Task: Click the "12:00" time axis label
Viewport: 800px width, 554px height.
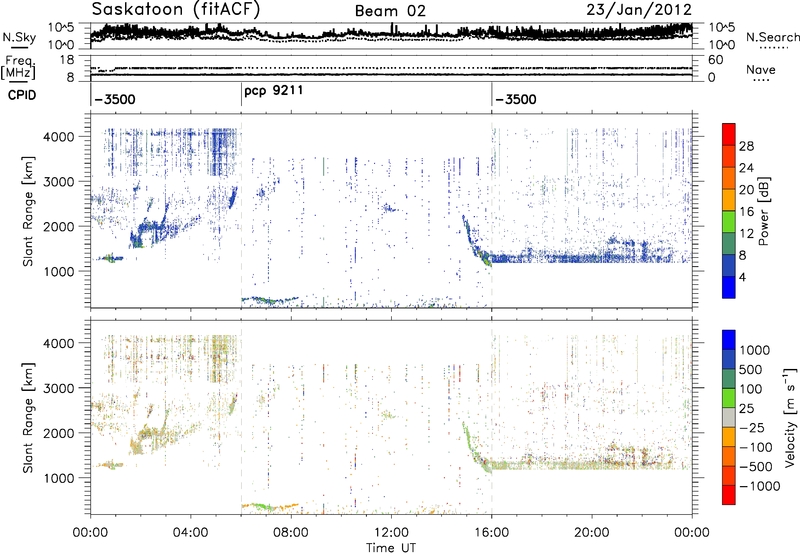Action: coord(391,533)
